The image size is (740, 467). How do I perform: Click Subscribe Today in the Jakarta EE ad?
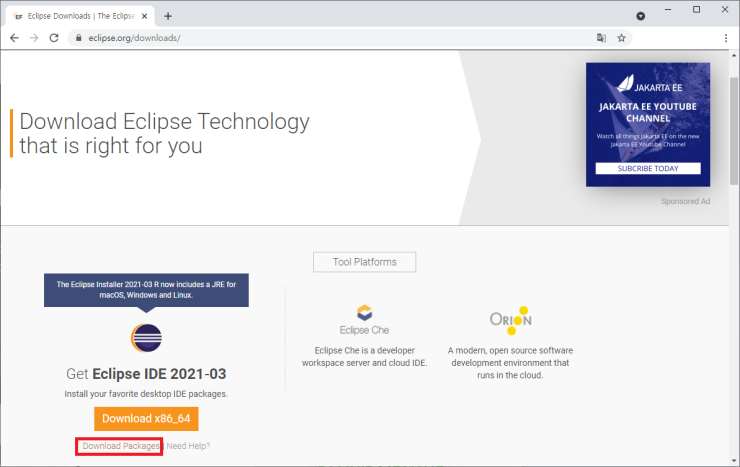[x=648, y=168]
